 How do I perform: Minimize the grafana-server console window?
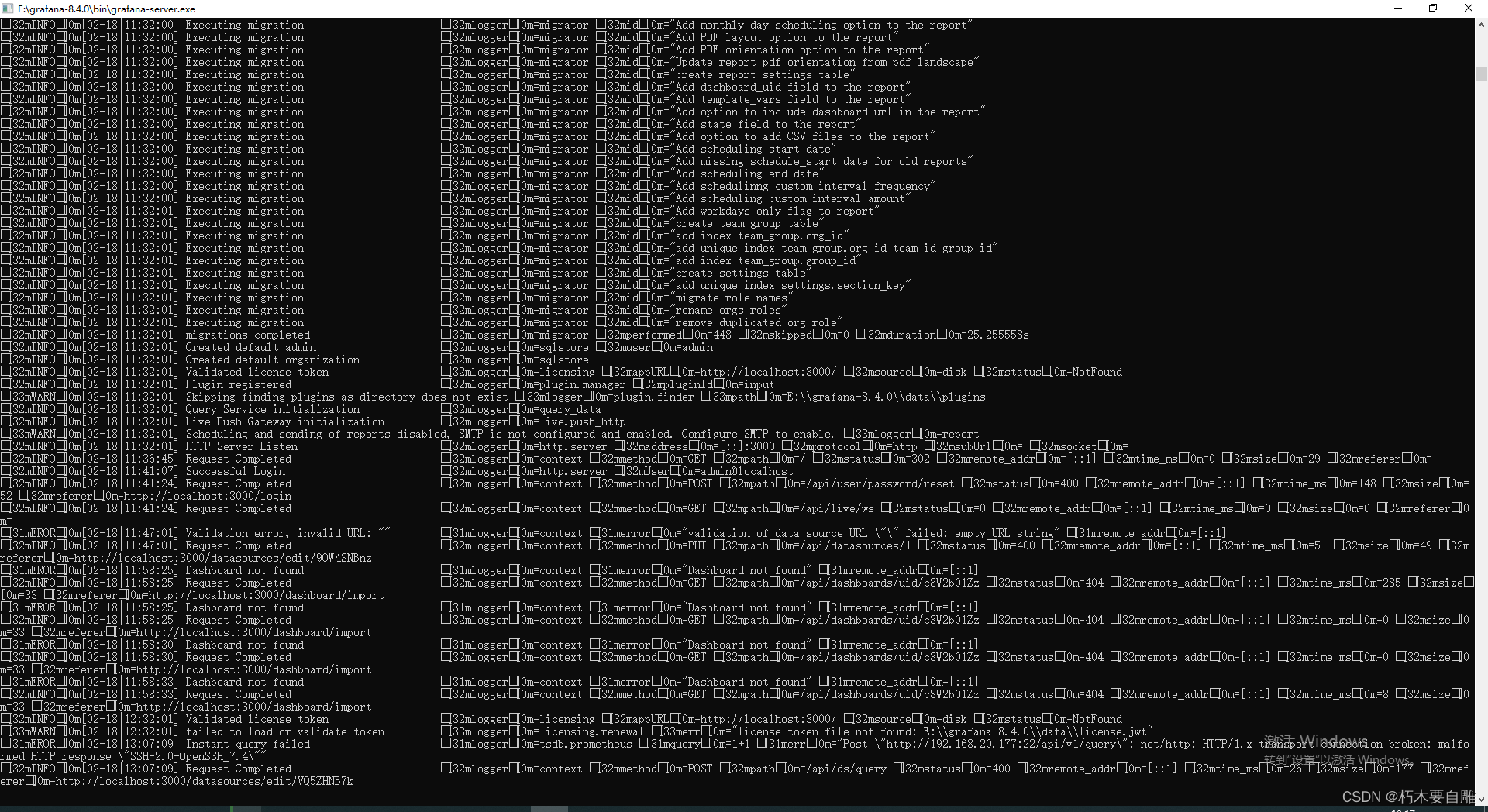[1398, 9]
